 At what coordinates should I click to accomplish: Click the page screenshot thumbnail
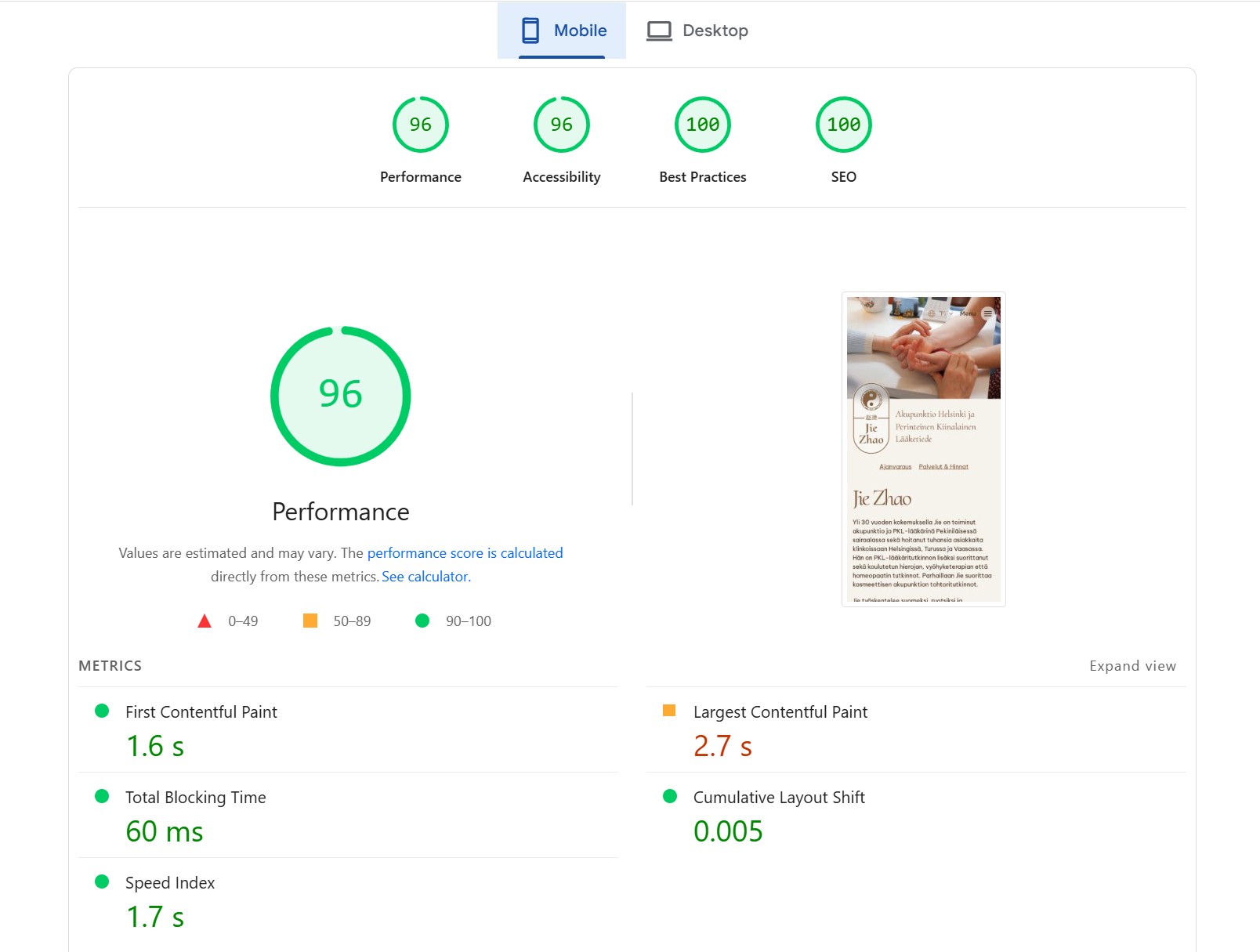pos(923,449)
